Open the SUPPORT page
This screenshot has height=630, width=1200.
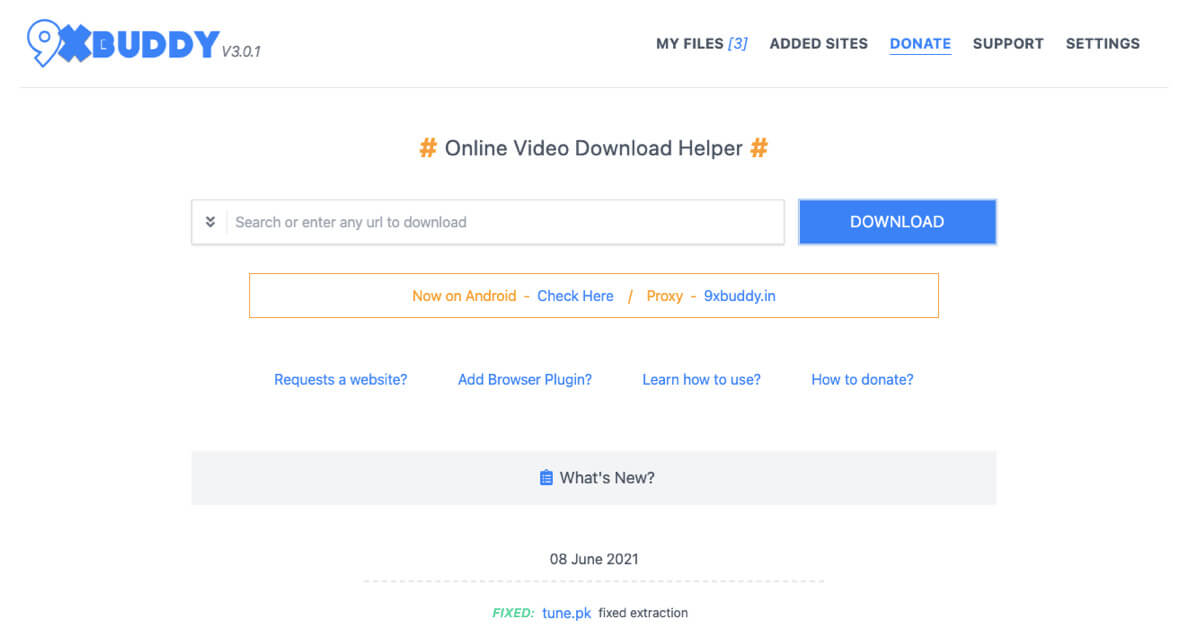click(x=1007, y=44)
